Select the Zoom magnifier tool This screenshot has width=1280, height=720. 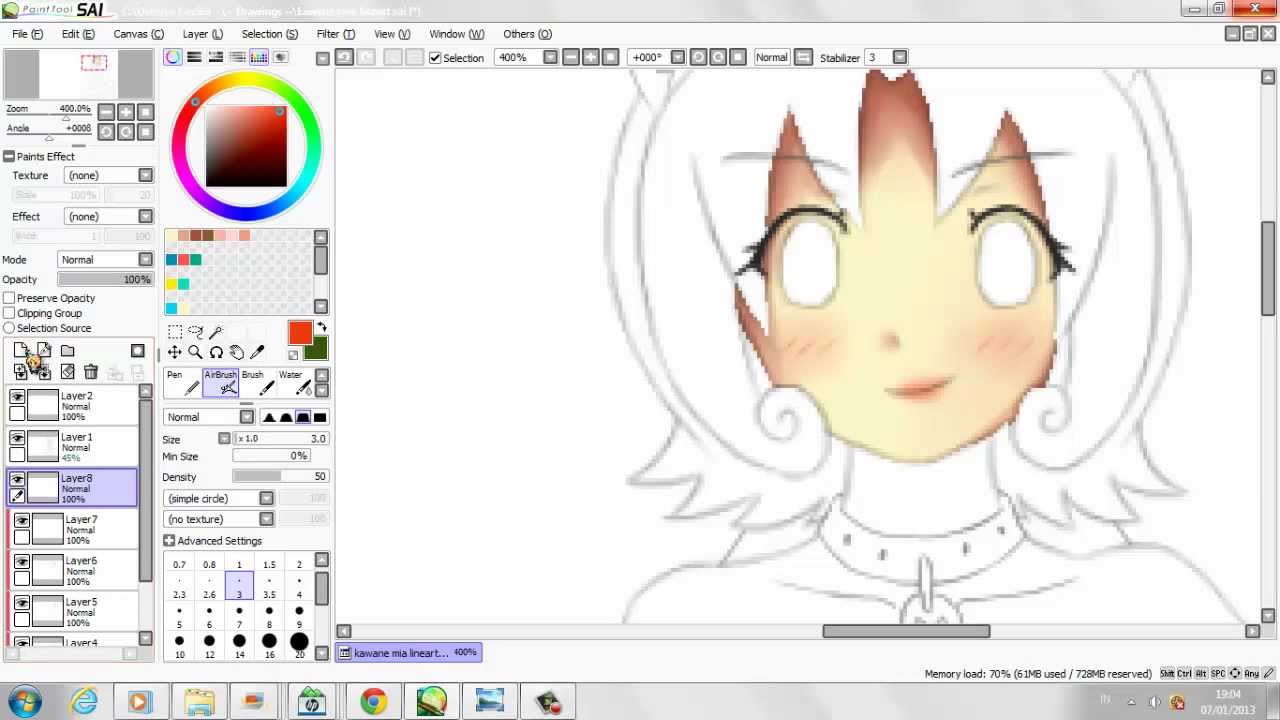(196, 353)
